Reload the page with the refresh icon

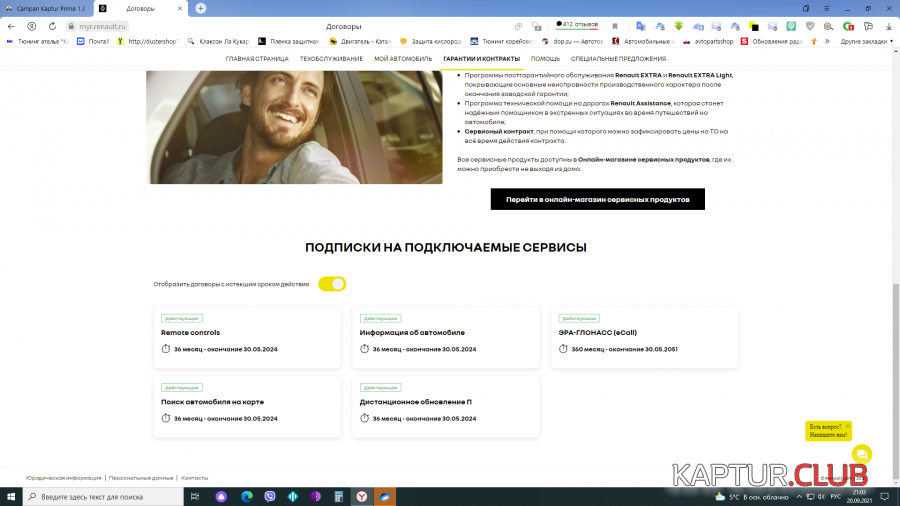pyautogui.click(x=52, y=26)
